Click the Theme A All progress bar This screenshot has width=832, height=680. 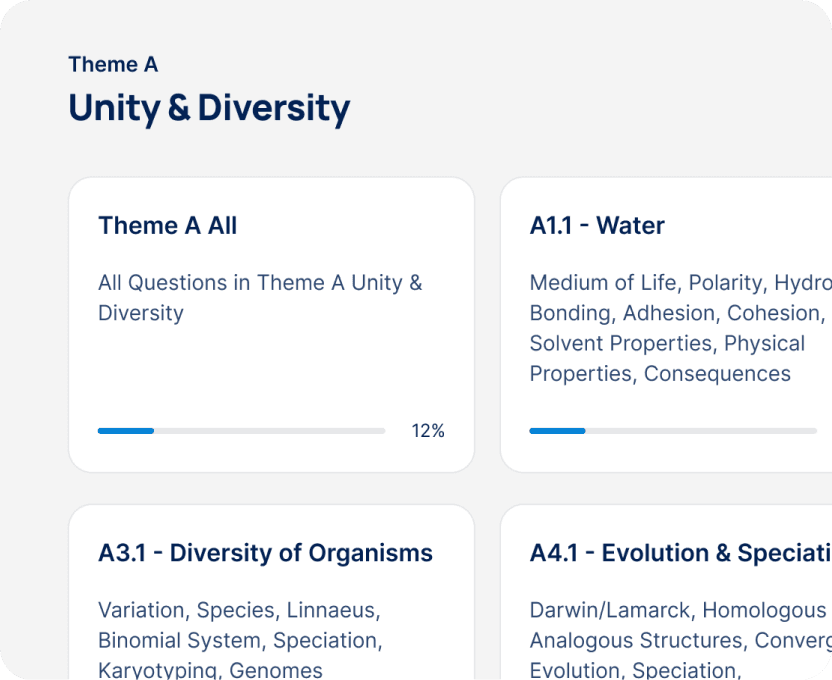pyautogui.click(x=241, y=431)
